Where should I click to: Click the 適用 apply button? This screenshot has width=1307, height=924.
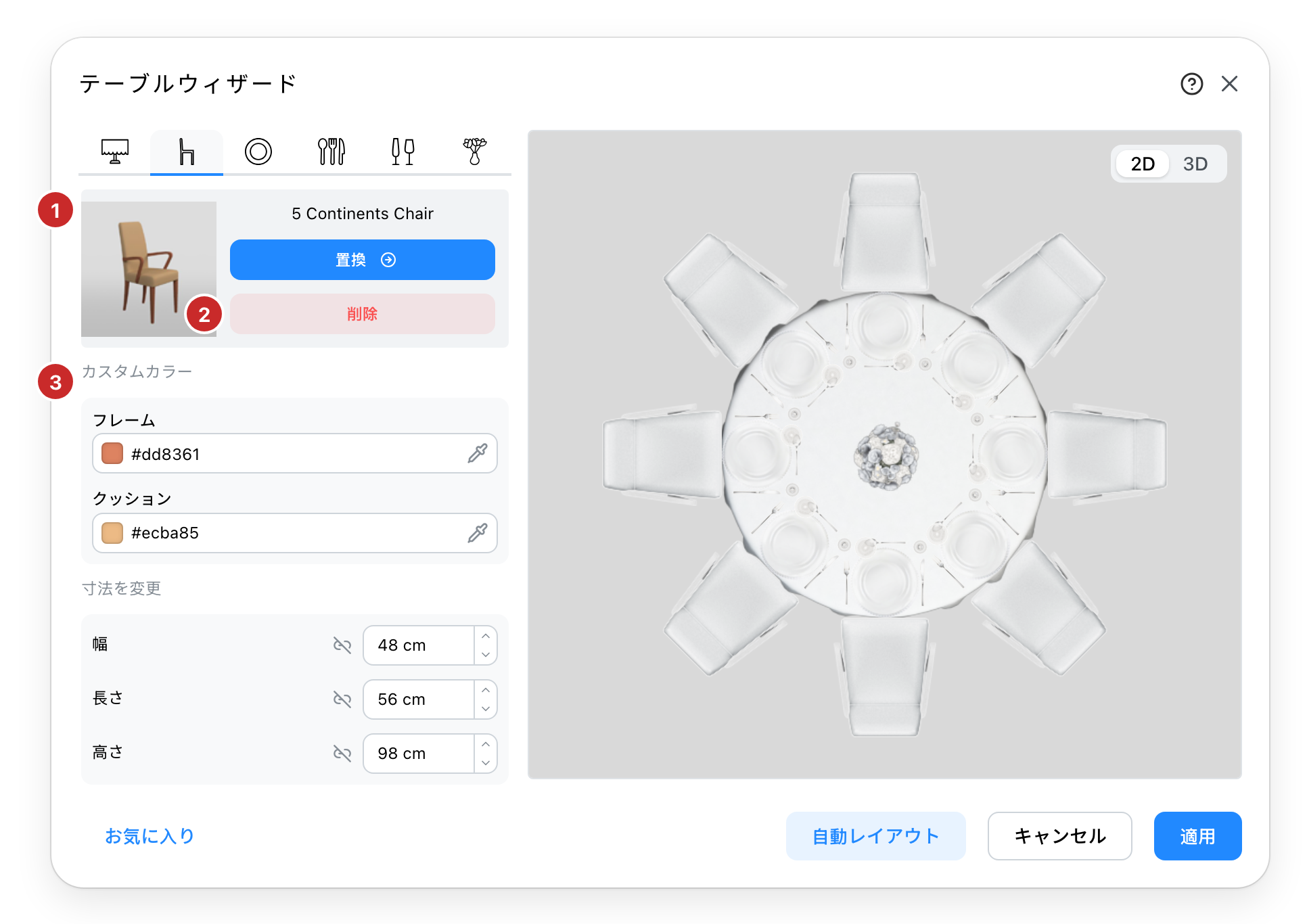(1198, 836)
